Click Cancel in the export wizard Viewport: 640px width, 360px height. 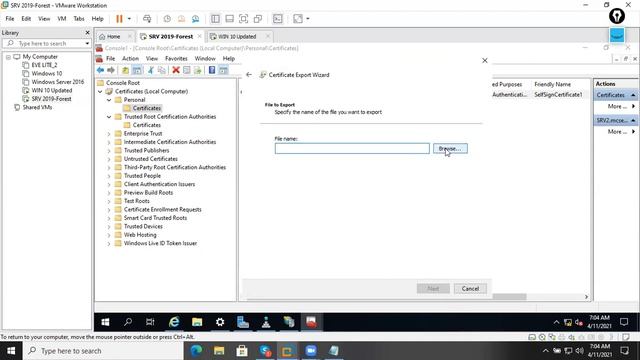click(x=470, y=289)
